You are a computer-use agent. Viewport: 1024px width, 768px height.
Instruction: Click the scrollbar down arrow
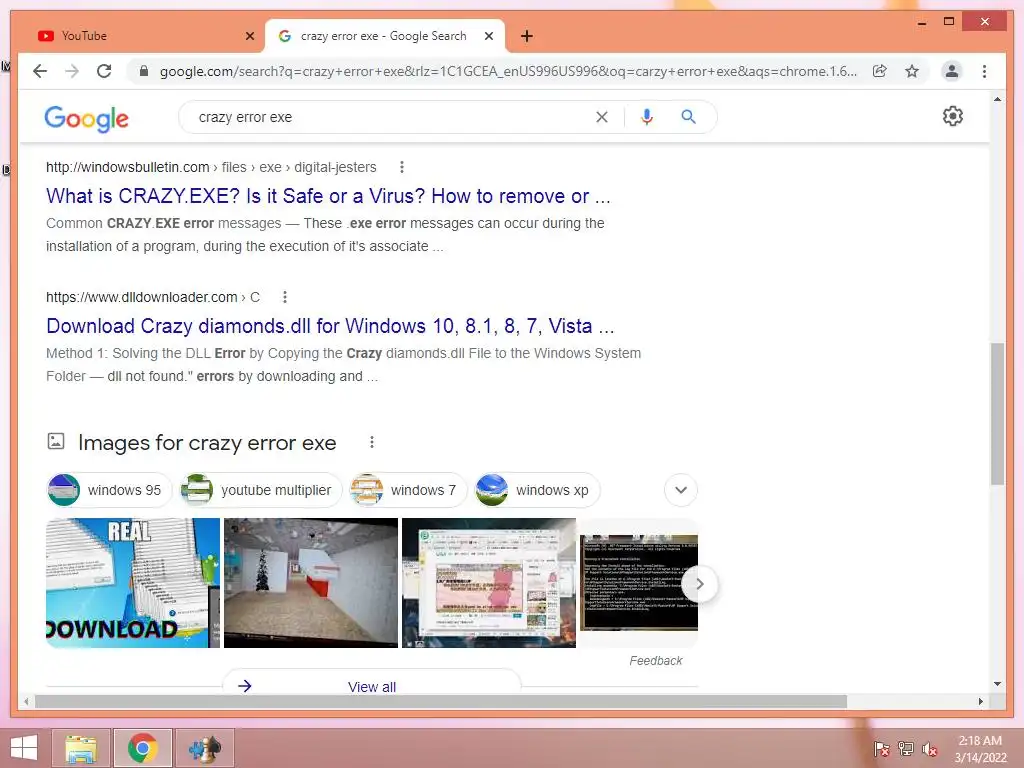pyautogui.click(x=997, y=684)
